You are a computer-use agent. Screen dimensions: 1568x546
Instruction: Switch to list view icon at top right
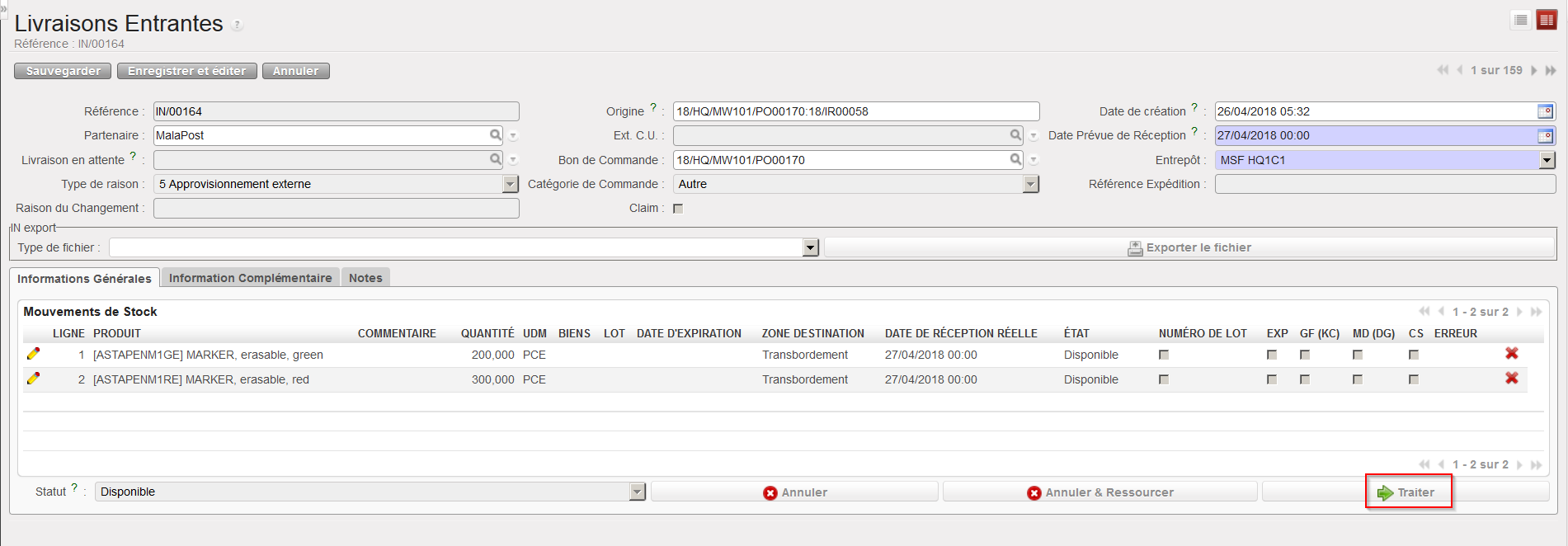[x=1521, y=20]
